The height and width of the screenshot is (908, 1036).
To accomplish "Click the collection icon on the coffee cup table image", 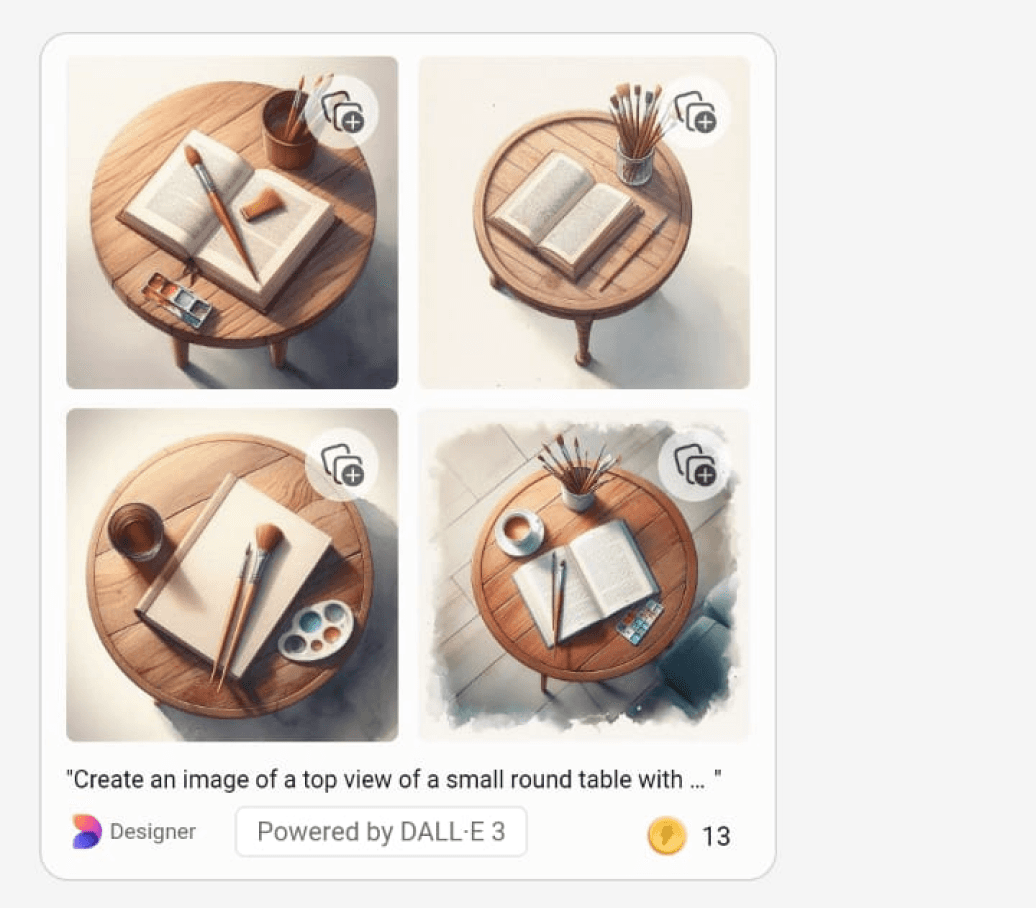I will click(x=694, y=464).
